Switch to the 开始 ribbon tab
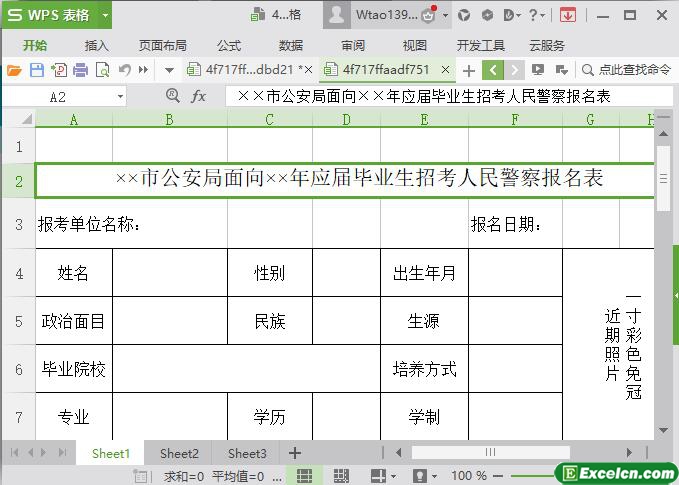679x485 pixels. pos(35,45)
